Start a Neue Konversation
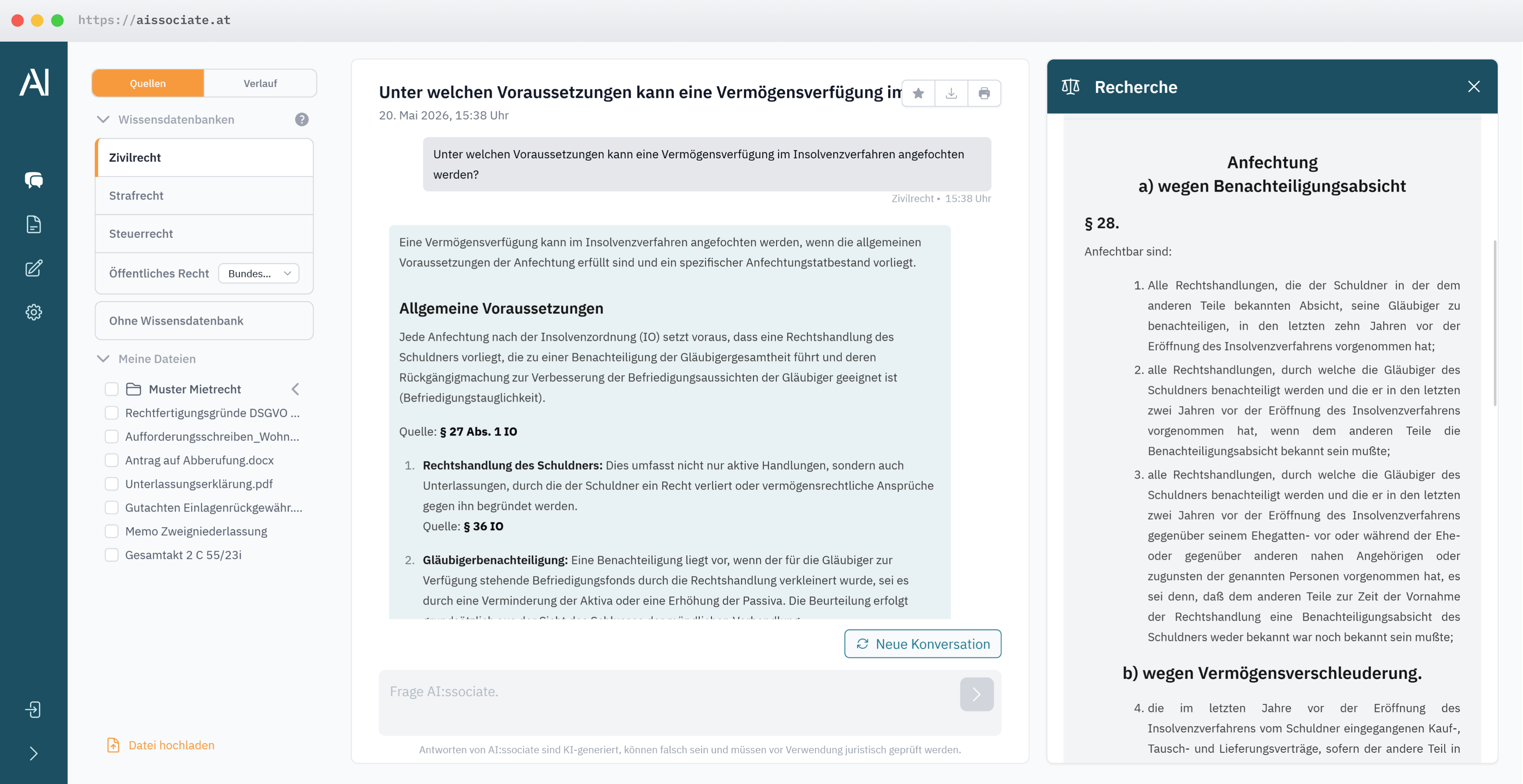 (x=922, y=644)
